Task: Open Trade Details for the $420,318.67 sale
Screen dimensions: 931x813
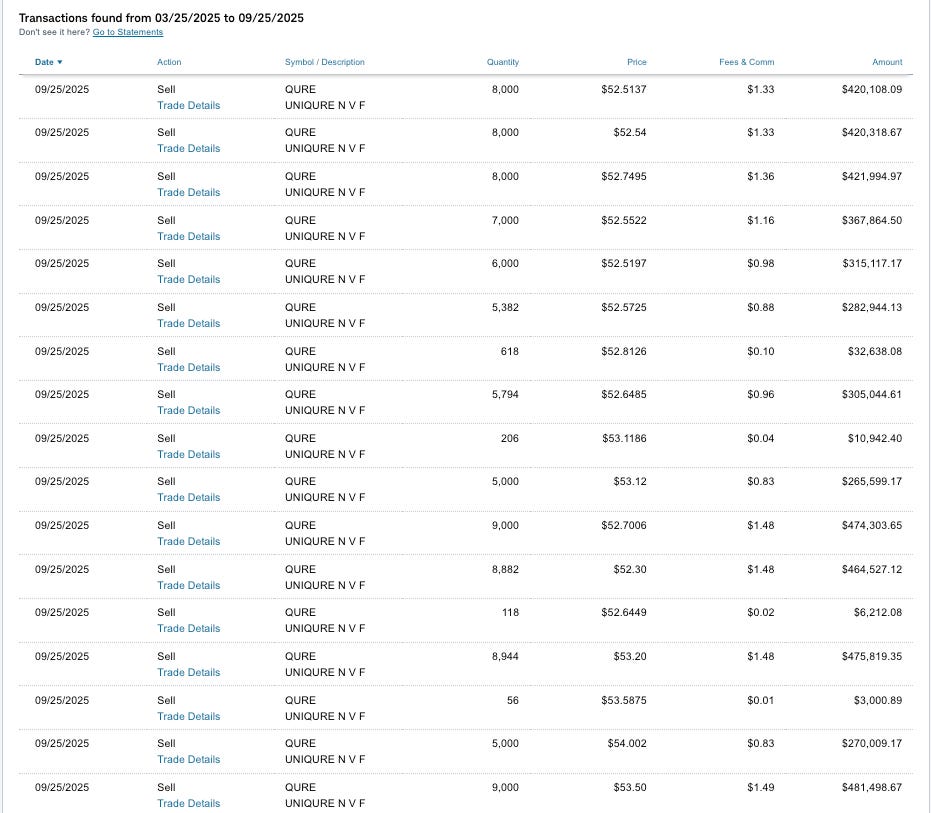Action: 189,148
